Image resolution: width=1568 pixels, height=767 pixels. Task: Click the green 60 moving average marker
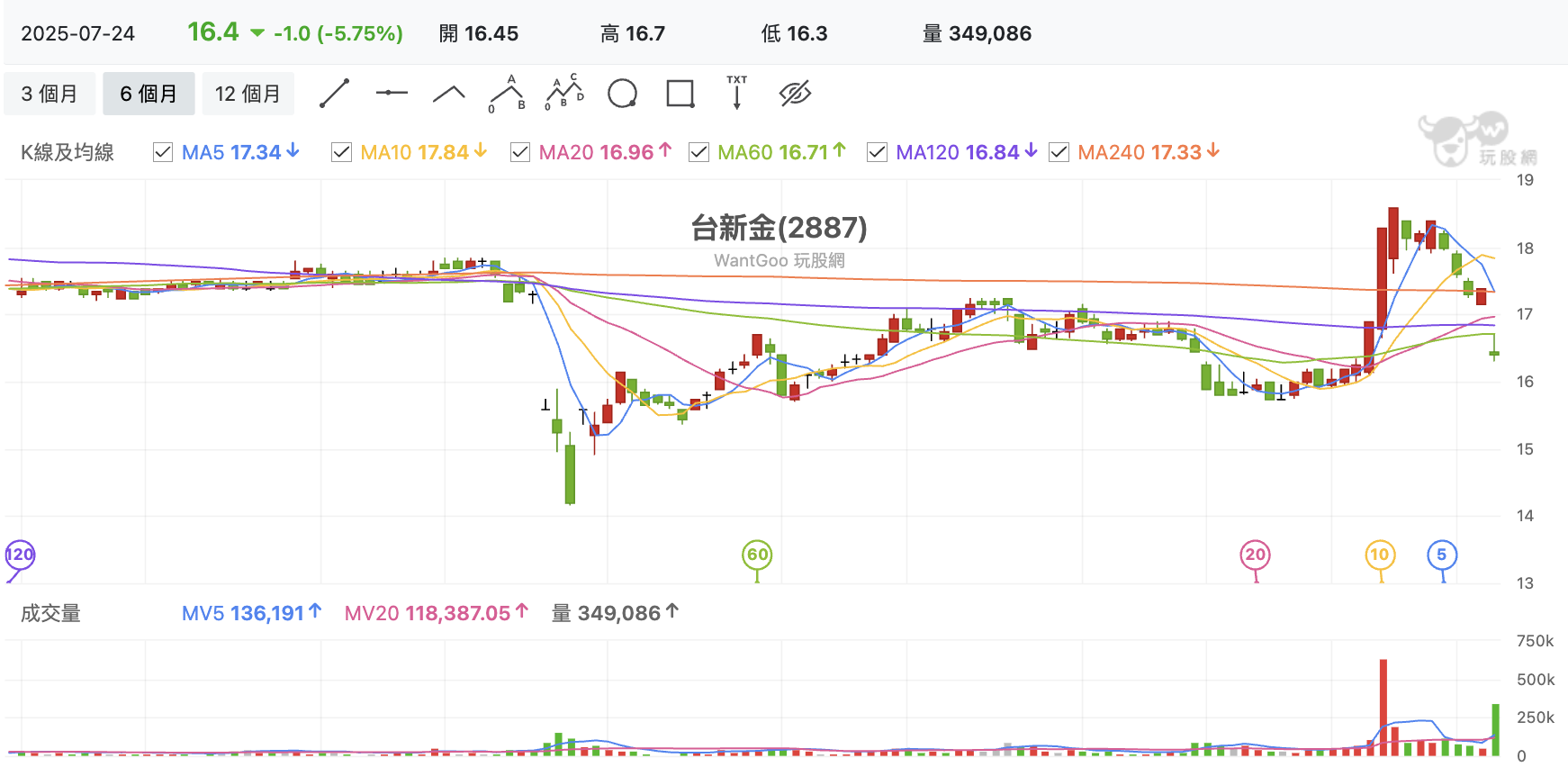pos(757,555)
